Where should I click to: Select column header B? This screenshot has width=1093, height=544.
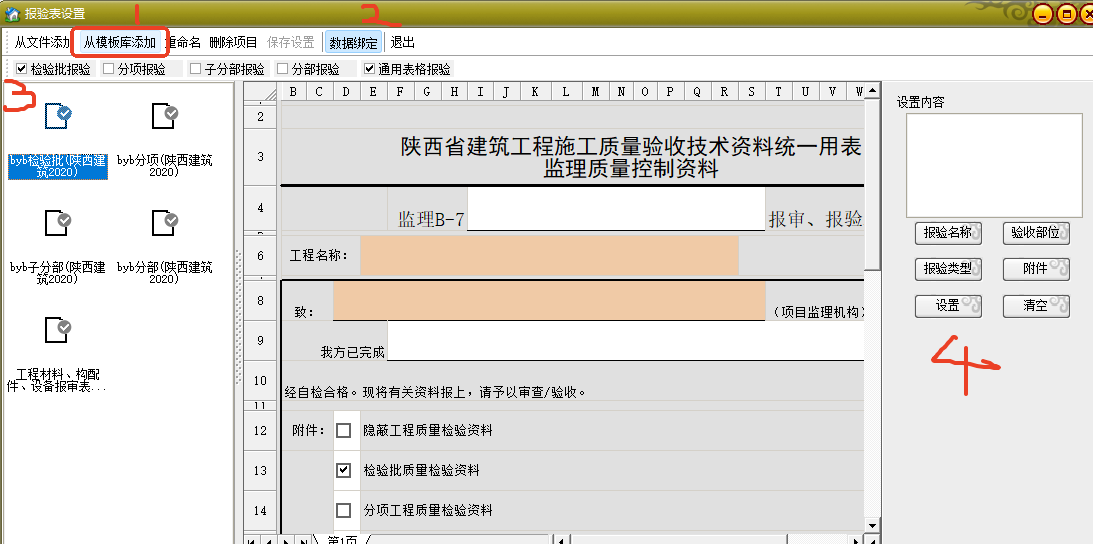tap(293, 91)
